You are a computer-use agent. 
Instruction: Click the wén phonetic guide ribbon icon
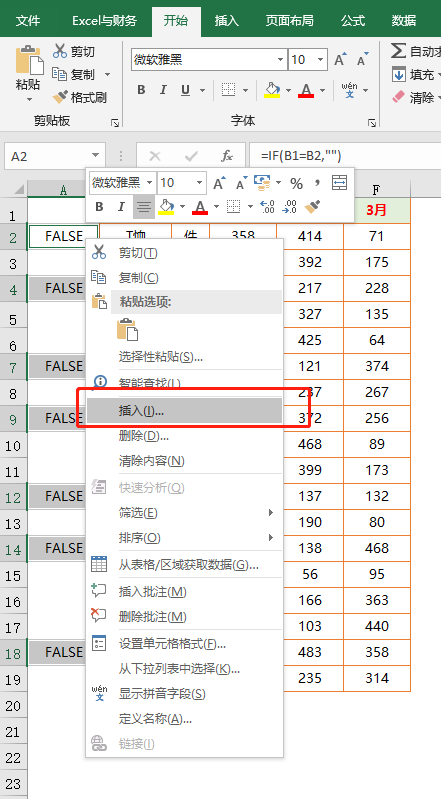[x=349, y=90]
